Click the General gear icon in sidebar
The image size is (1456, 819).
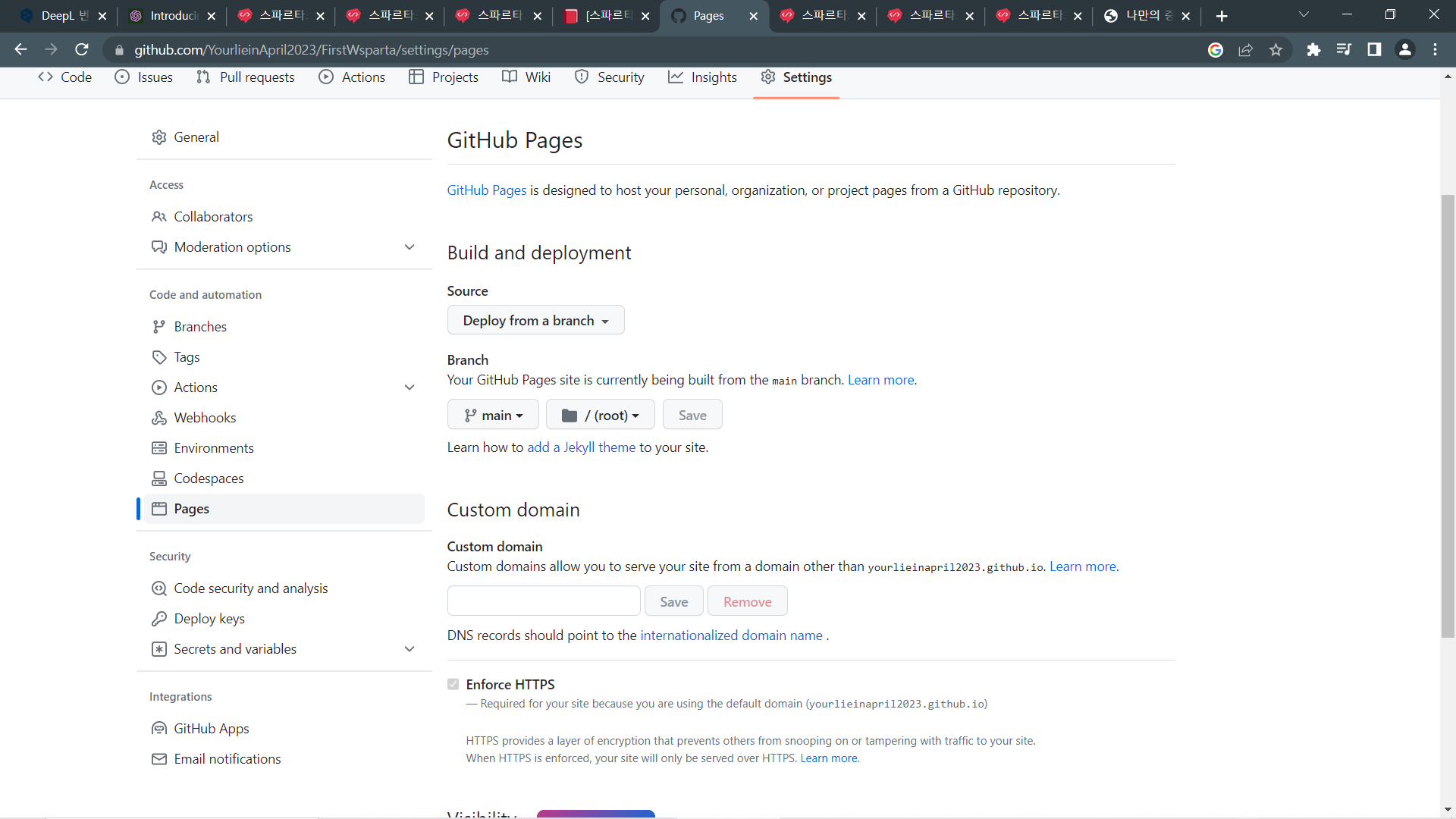tap(159, 137)
